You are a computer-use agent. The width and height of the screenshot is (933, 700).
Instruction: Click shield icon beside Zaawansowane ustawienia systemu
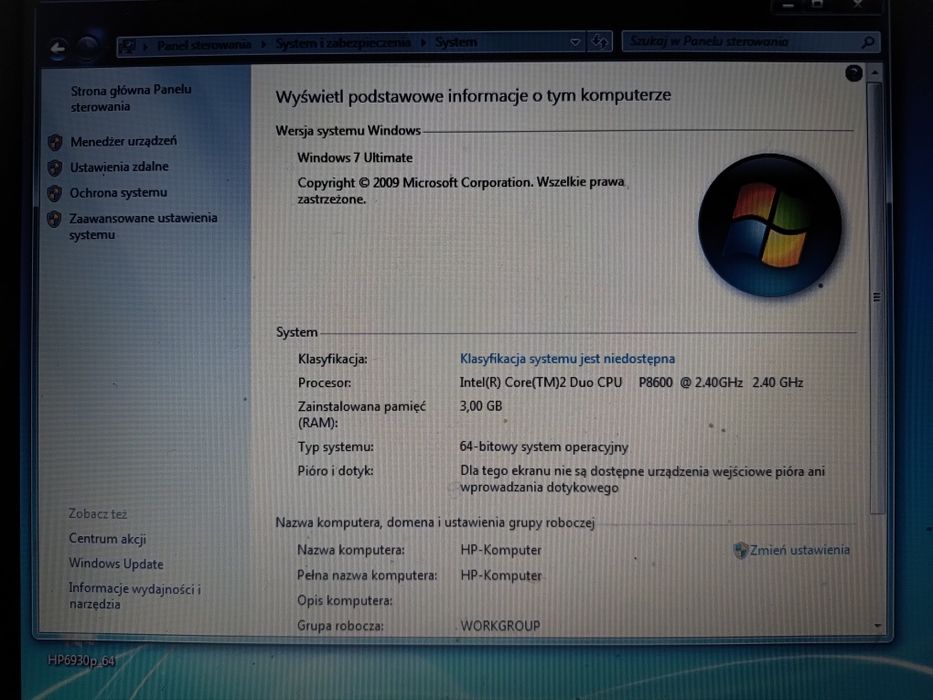point(54,218)
